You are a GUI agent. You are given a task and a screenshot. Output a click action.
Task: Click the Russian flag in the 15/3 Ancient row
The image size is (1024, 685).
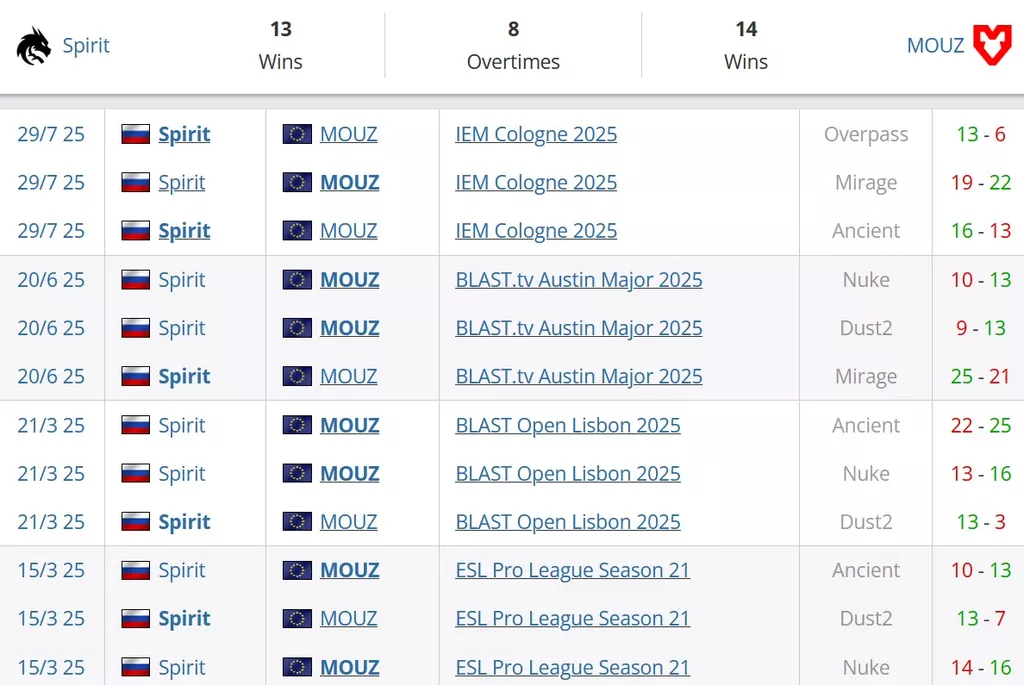pos(136,570)
